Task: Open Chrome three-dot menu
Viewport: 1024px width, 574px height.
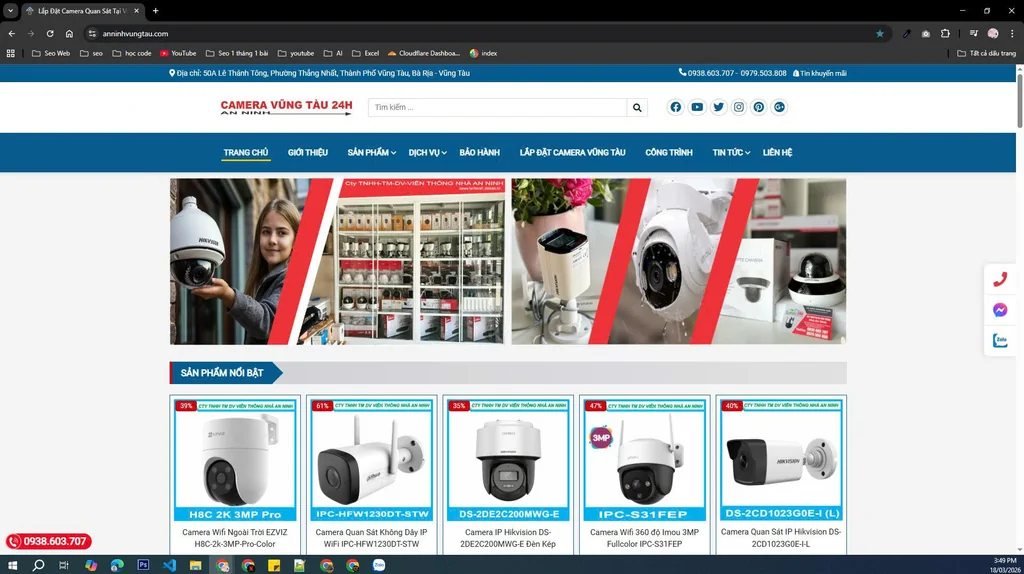Action: (x=1012, y=33)
